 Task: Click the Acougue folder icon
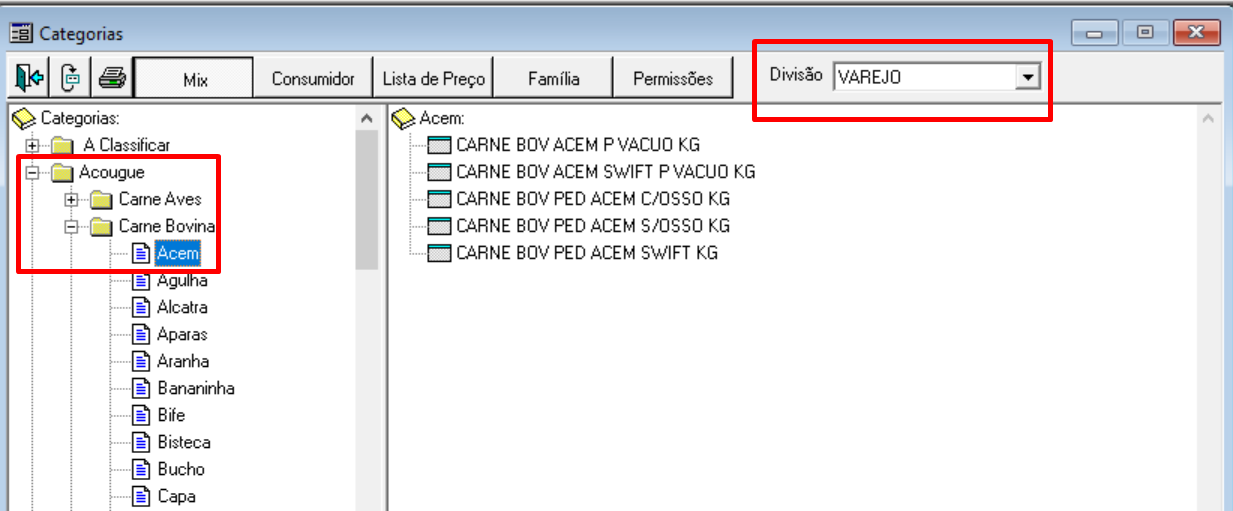point(62,172)
